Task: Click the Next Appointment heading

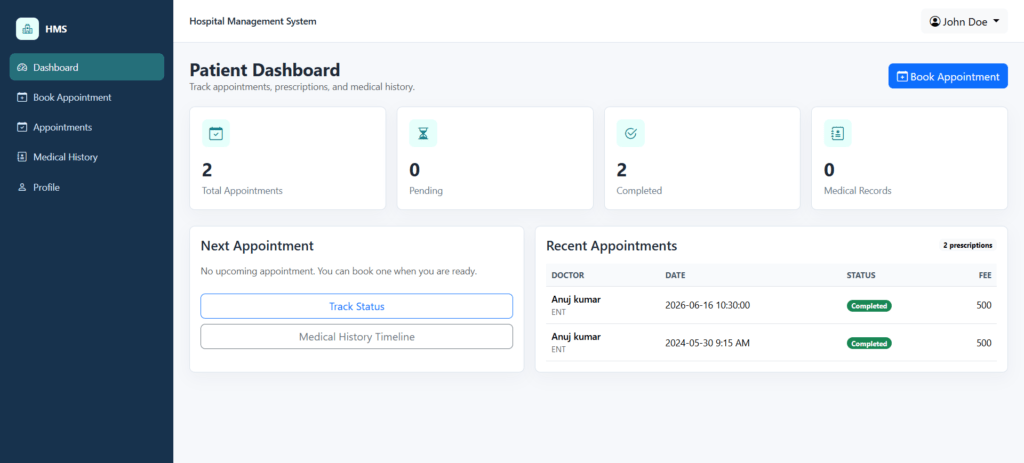Action: 257,246
